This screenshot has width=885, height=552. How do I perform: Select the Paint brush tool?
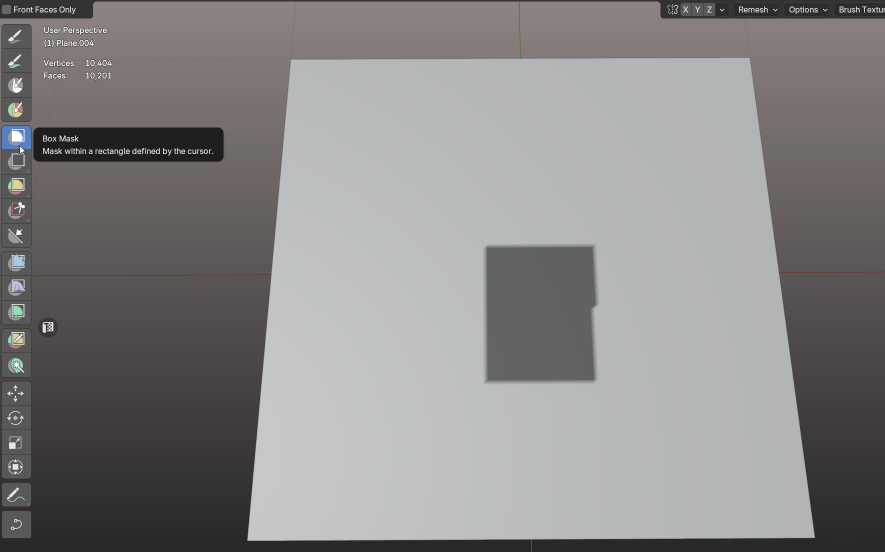(16, 61)
